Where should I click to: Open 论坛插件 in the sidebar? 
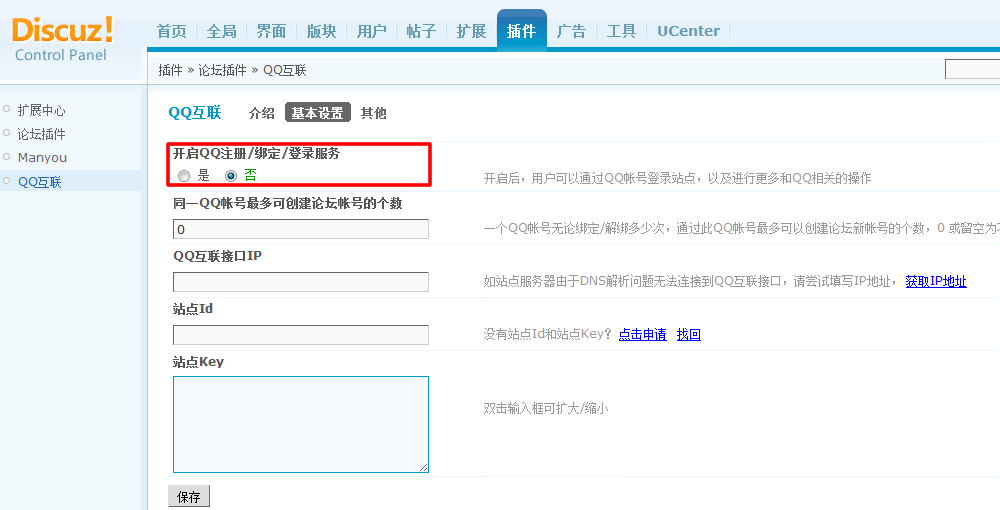click(x=41, y=134)
